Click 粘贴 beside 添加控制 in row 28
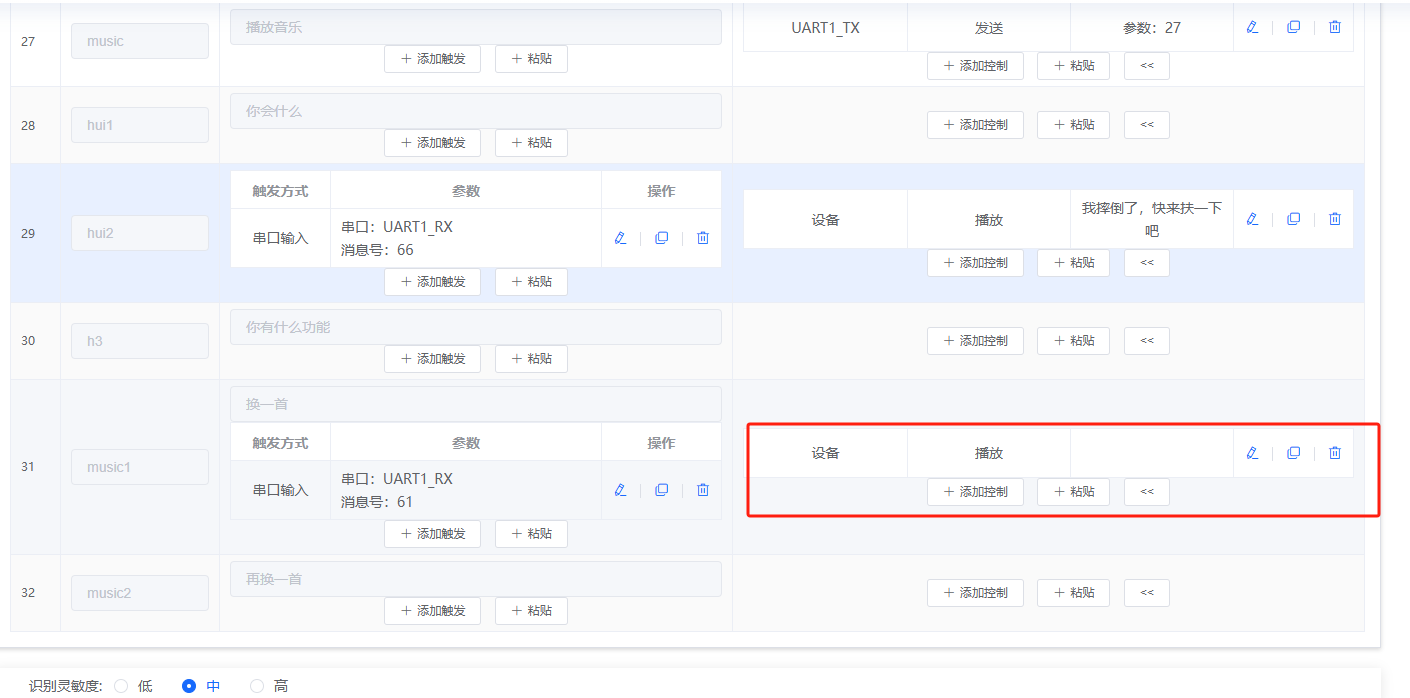This screenshot has width=1410, height=698. pyautogui.click(x=1073, y=125)
